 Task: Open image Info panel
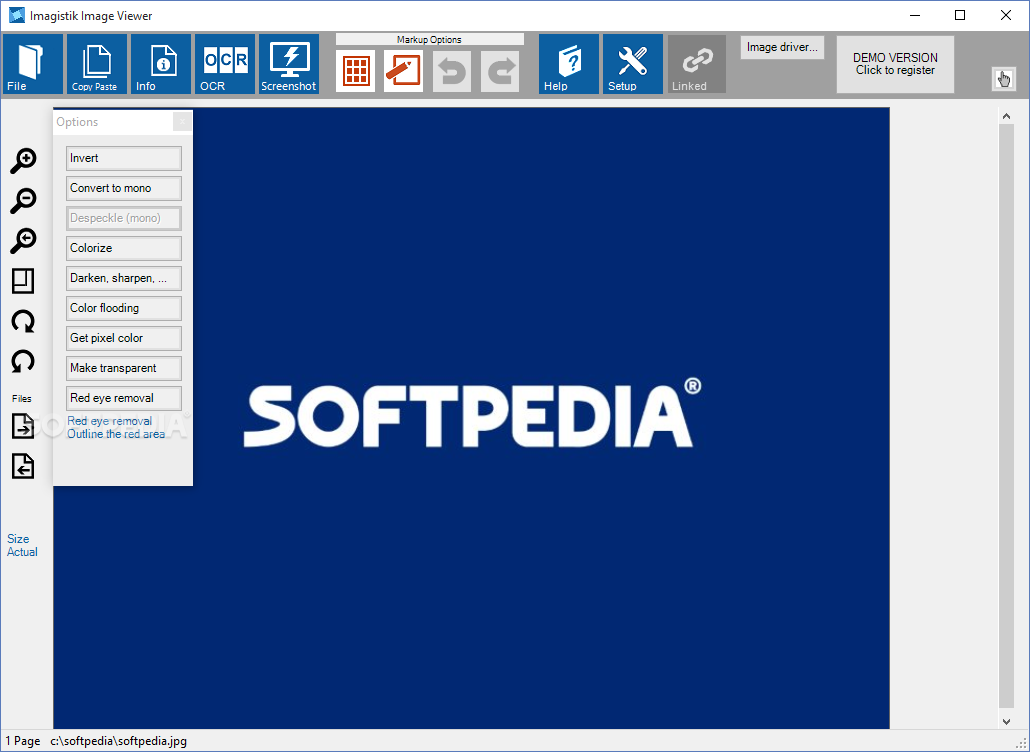[161, 64]
